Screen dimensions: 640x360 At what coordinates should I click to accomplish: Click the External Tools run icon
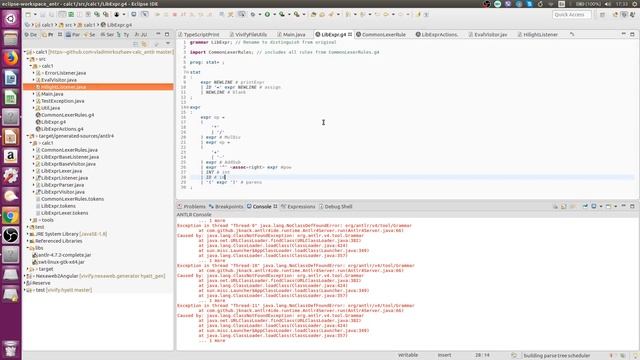[x=297, y=14]
